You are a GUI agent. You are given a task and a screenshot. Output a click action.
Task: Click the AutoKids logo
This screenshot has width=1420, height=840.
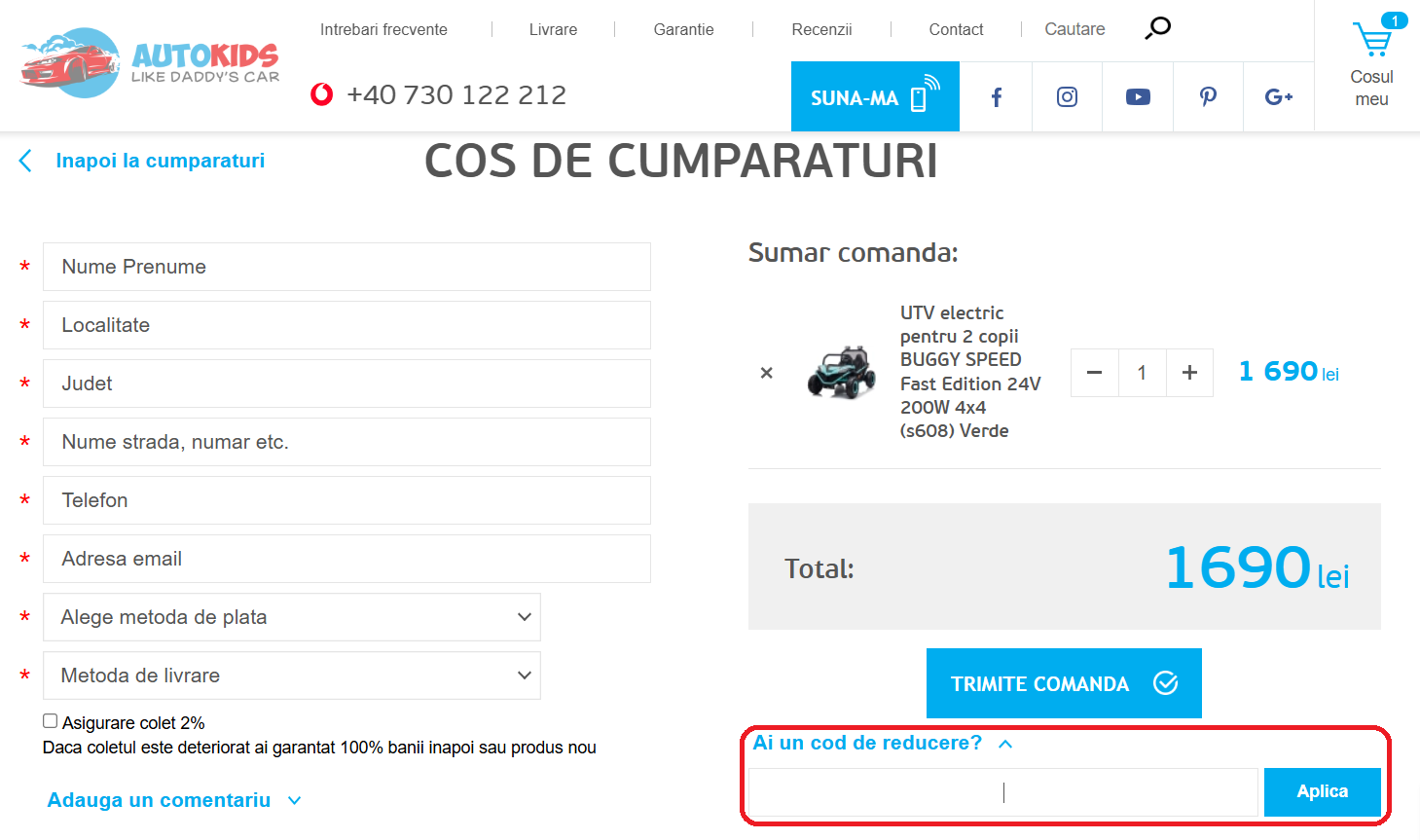pyautogui.click(x=146, y=61)
